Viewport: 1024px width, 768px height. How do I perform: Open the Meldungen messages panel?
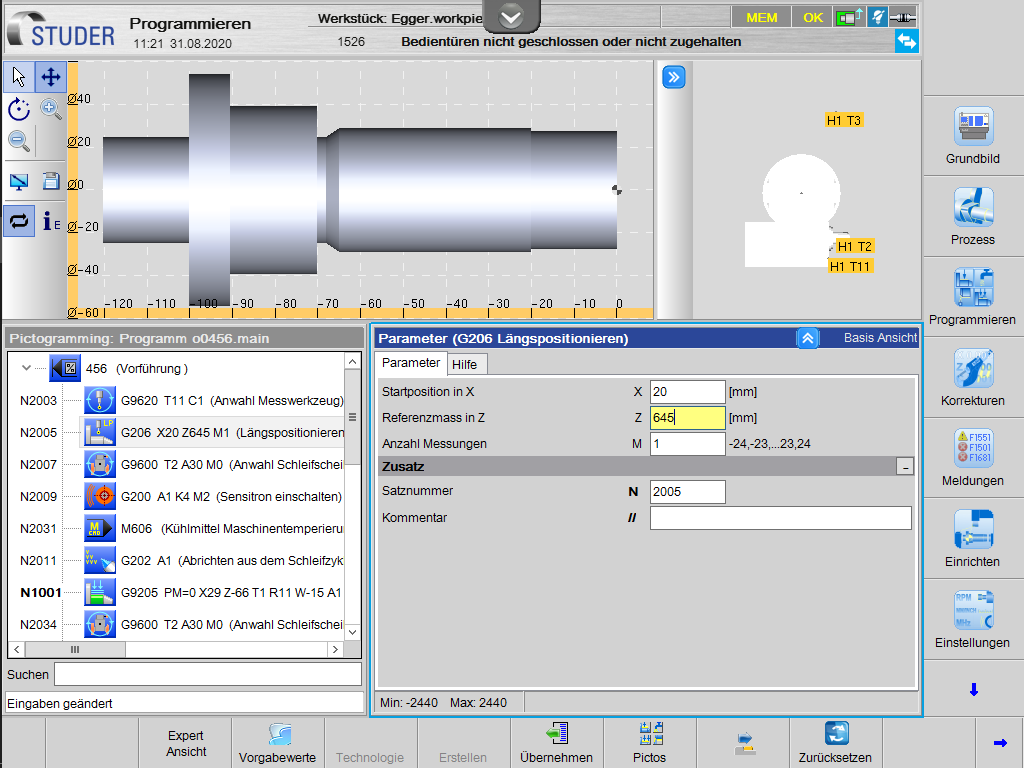973,457
